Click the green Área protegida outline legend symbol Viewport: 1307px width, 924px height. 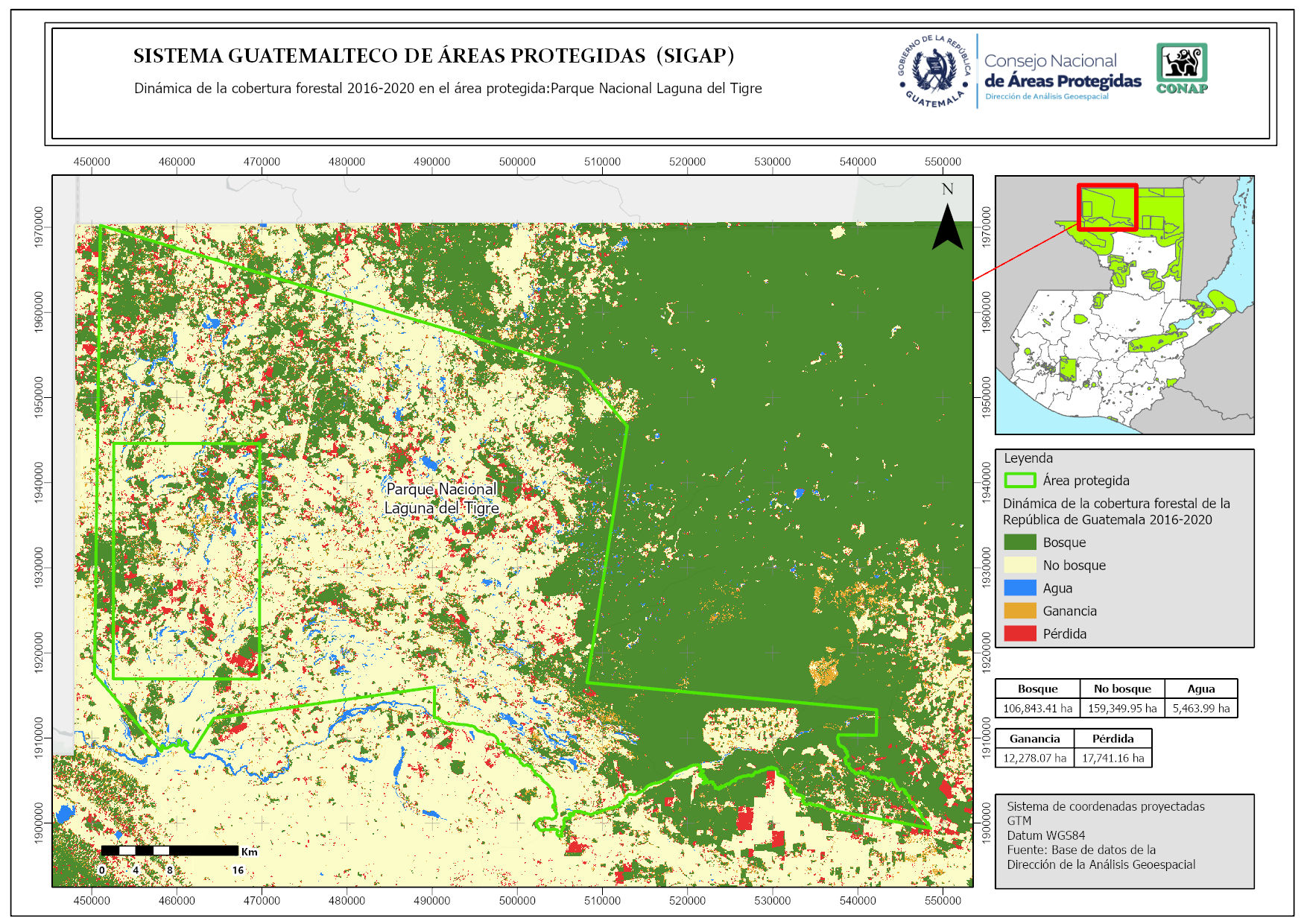(1019, 481)
